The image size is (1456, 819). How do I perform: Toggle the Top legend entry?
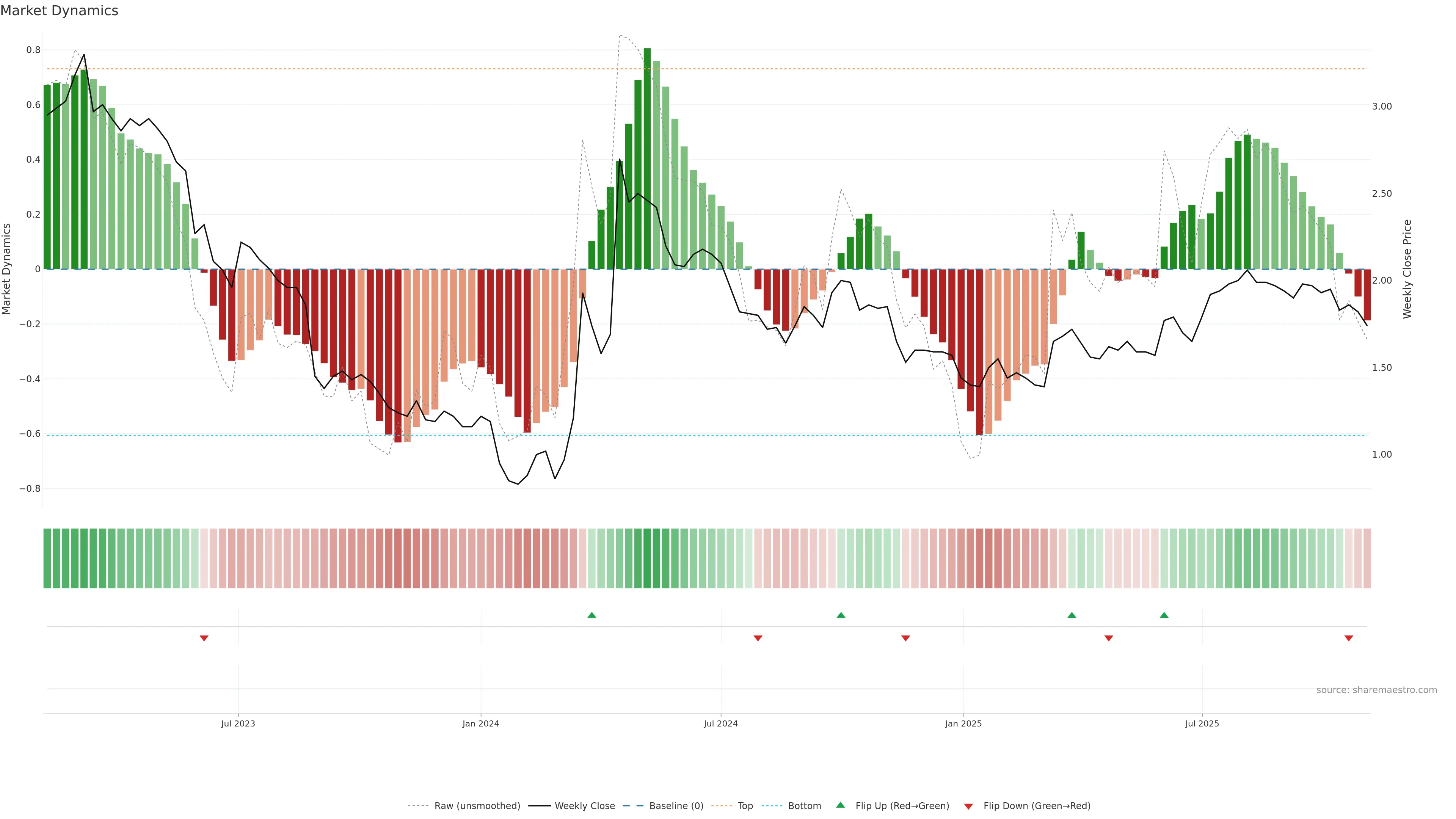click(x=745, y=806)
